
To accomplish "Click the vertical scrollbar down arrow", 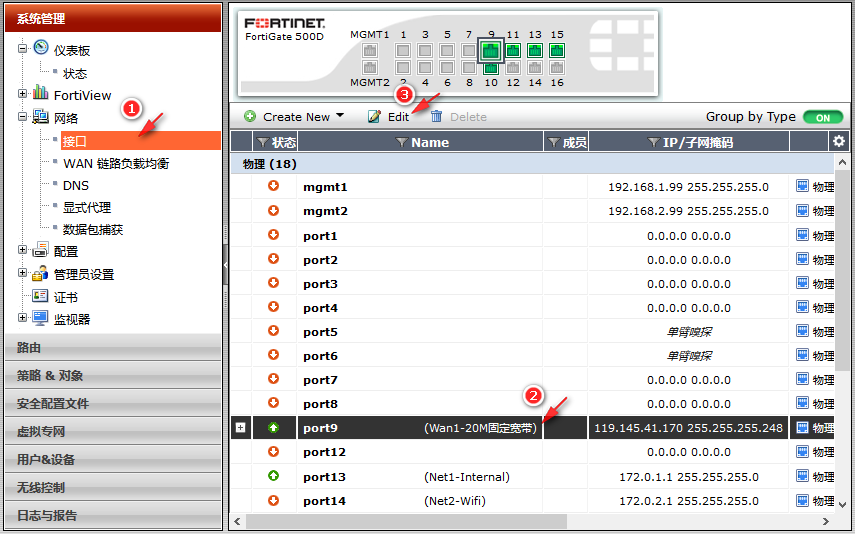I will point(842,505).
